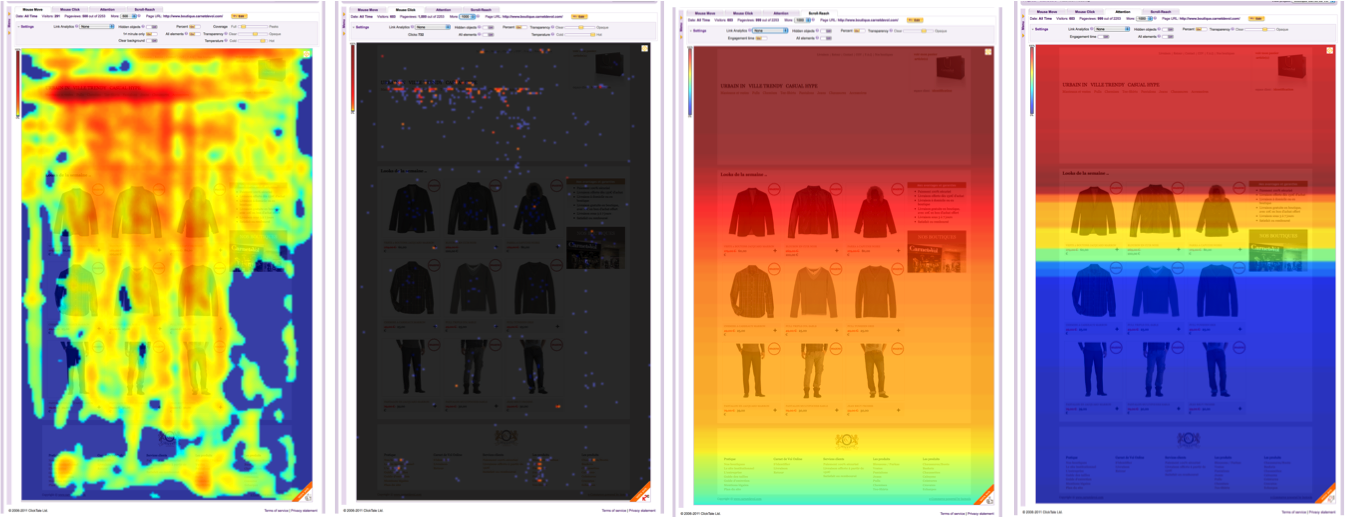Toggle 1+ minute only in the Mouse Move panel
The image size is (1345, 517).
click(x=152, y=34)
